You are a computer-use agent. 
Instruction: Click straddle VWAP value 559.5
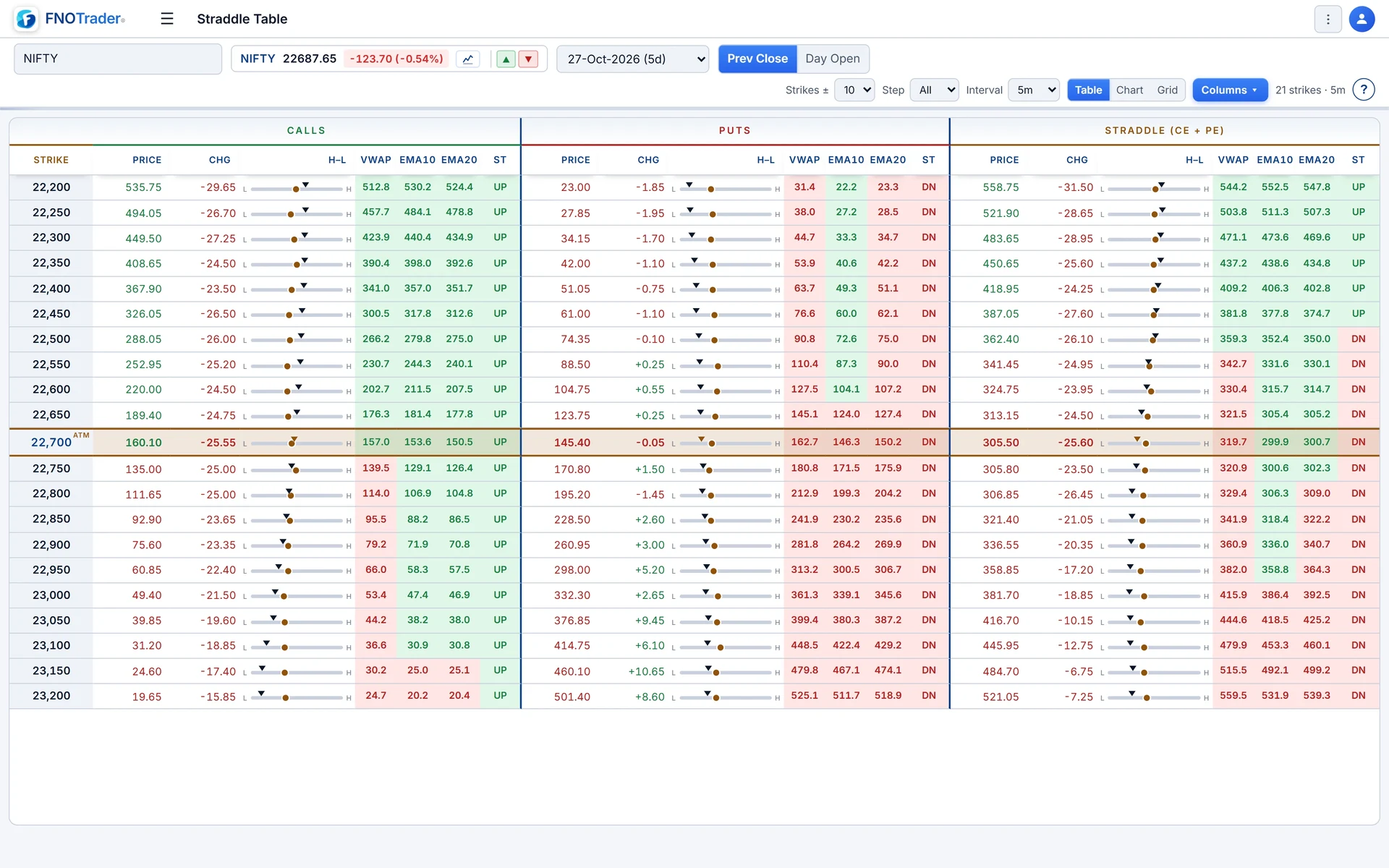point(1233,696)
